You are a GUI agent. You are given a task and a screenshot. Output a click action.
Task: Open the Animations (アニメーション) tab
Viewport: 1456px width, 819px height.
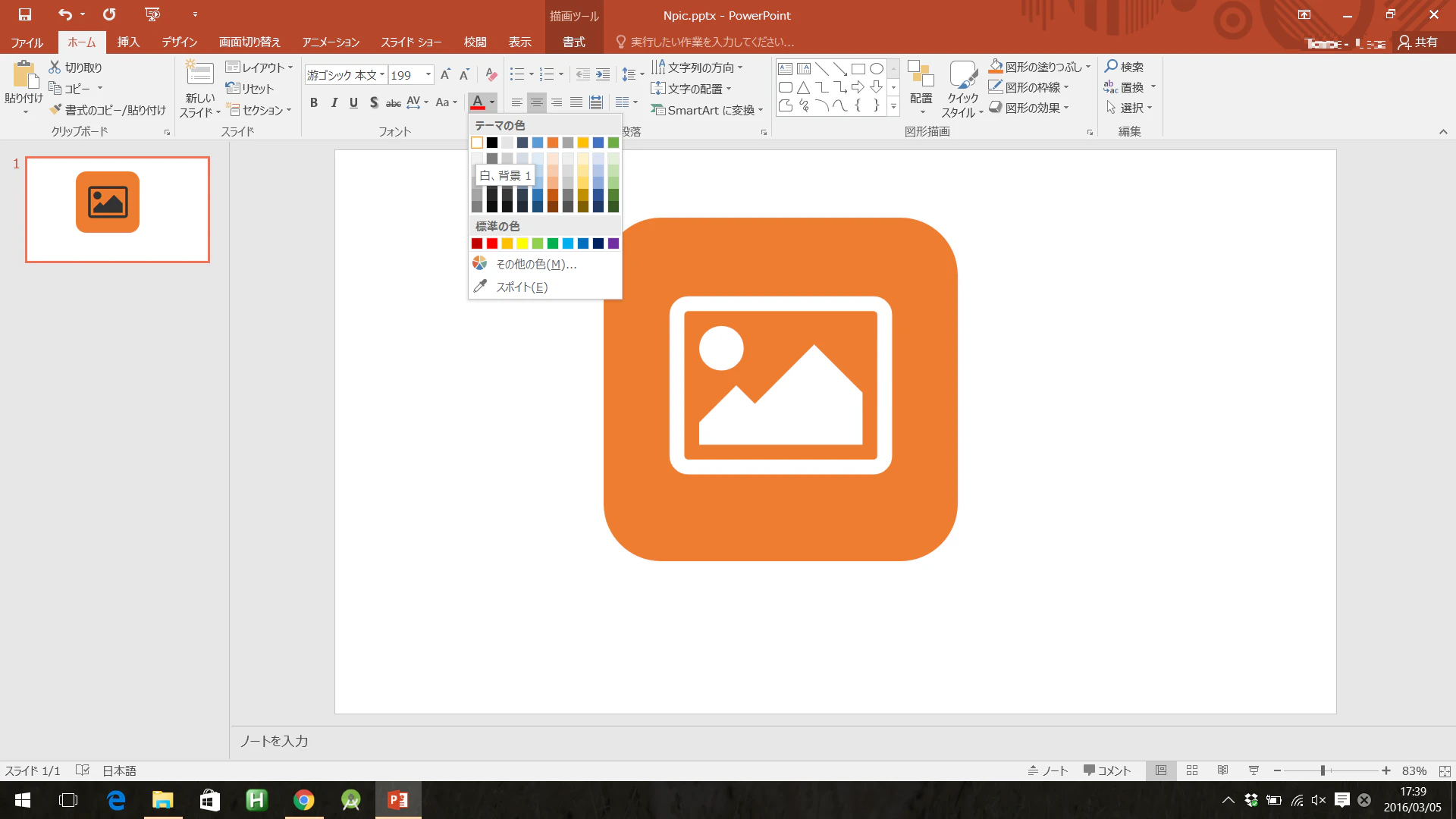pyautogui.click(x=331, y=42)
